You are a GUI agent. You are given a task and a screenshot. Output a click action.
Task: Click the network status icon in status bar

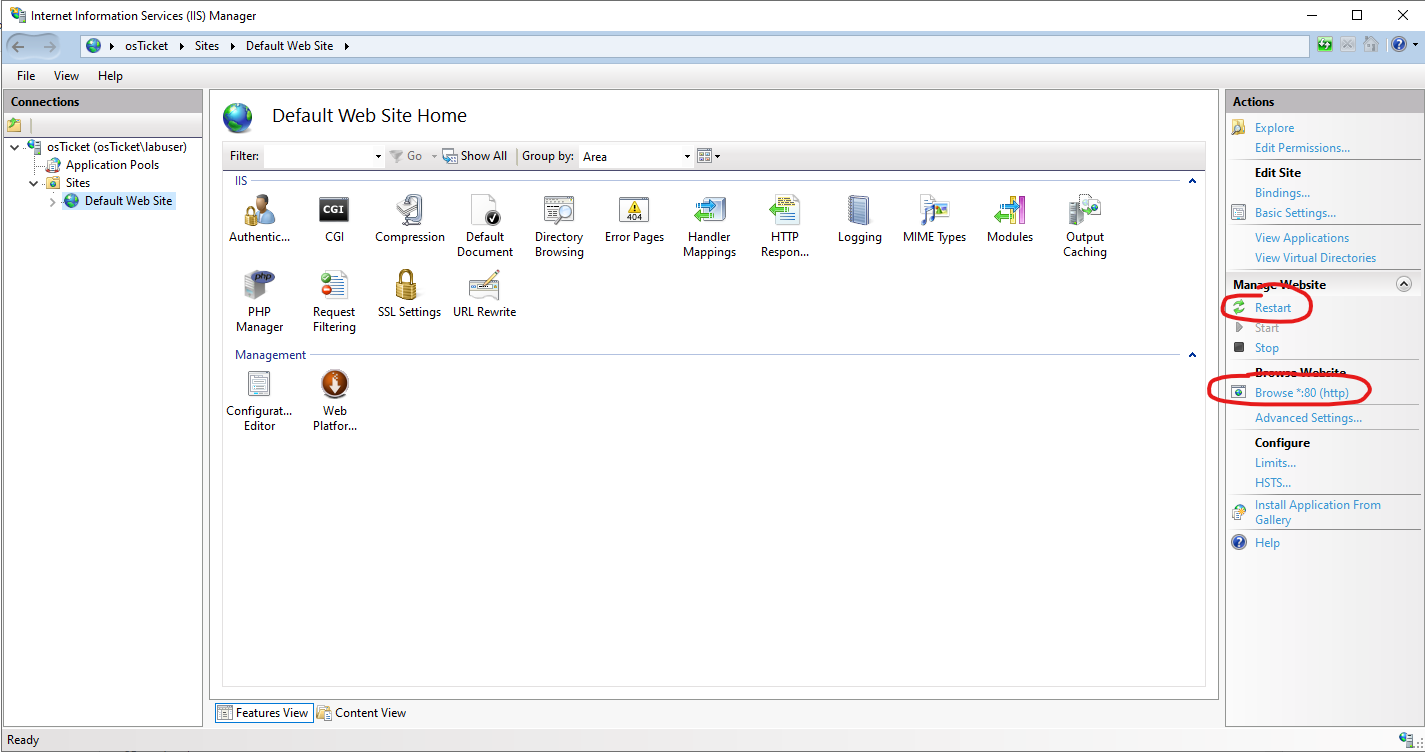(1406, 739)
